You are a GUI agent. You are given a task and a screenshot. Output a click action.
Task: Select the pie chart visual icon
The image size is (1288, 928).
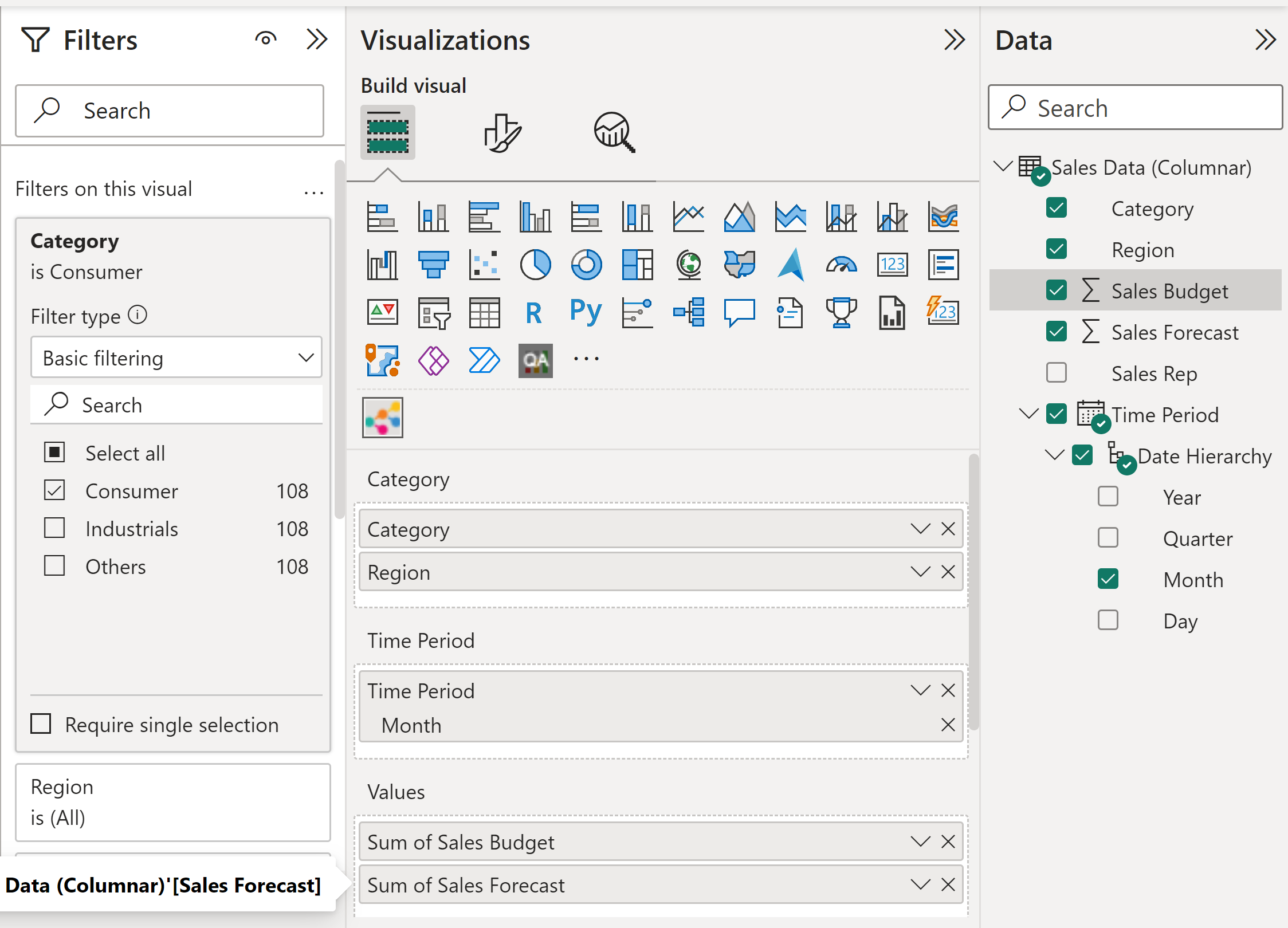[535, 265]
